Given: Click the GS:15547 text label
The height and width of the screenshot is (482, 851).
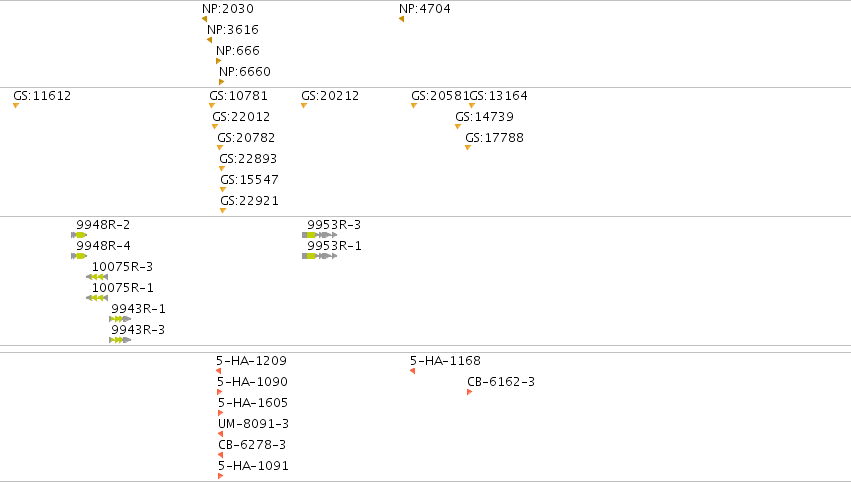Looking at the screenshot, I should (x=249, y=180).
